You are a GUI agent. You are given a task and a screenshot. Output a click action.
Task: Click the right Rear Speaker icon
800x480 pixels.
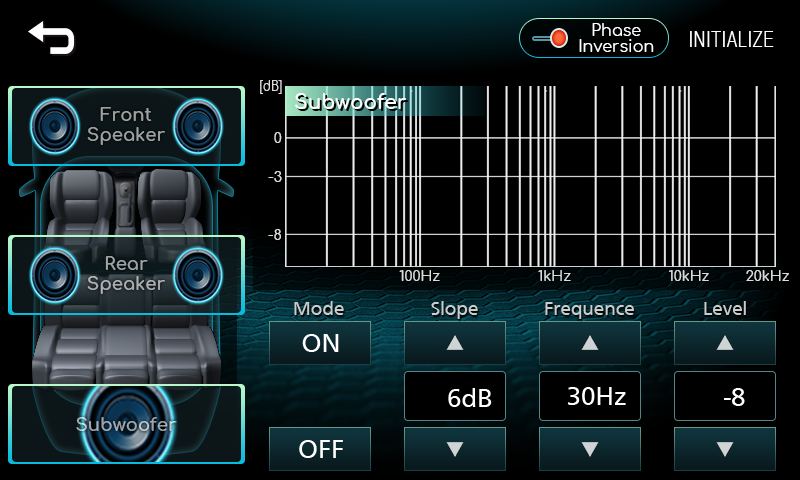coord(199,273)
